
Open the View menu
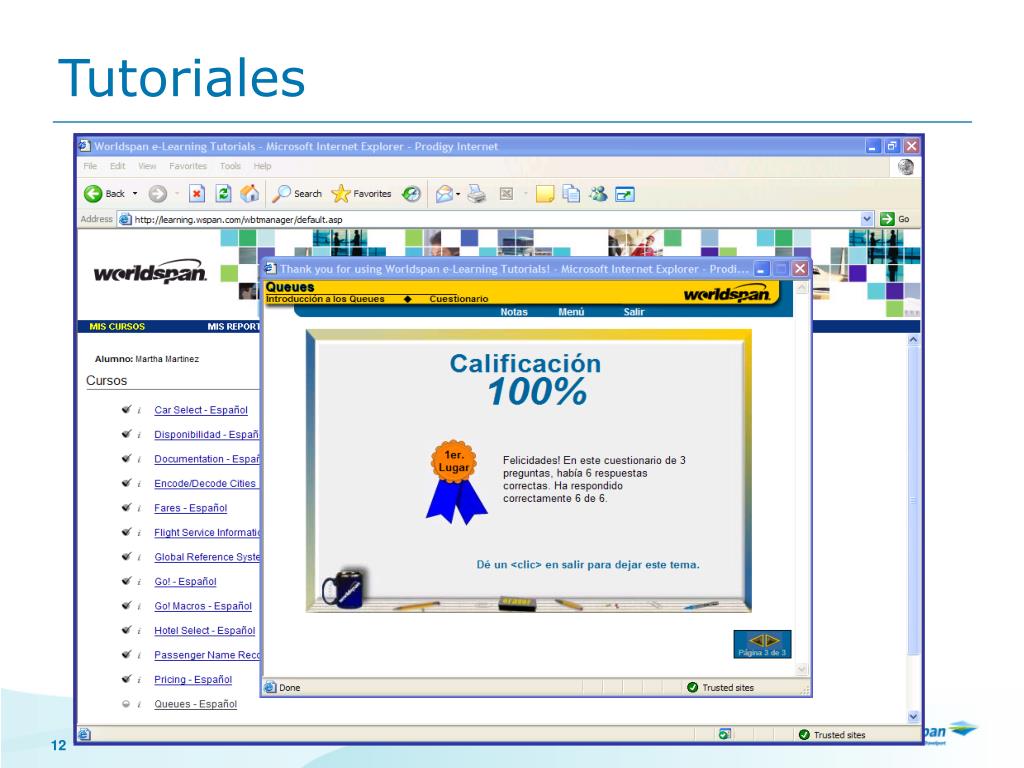coord(147,166)
